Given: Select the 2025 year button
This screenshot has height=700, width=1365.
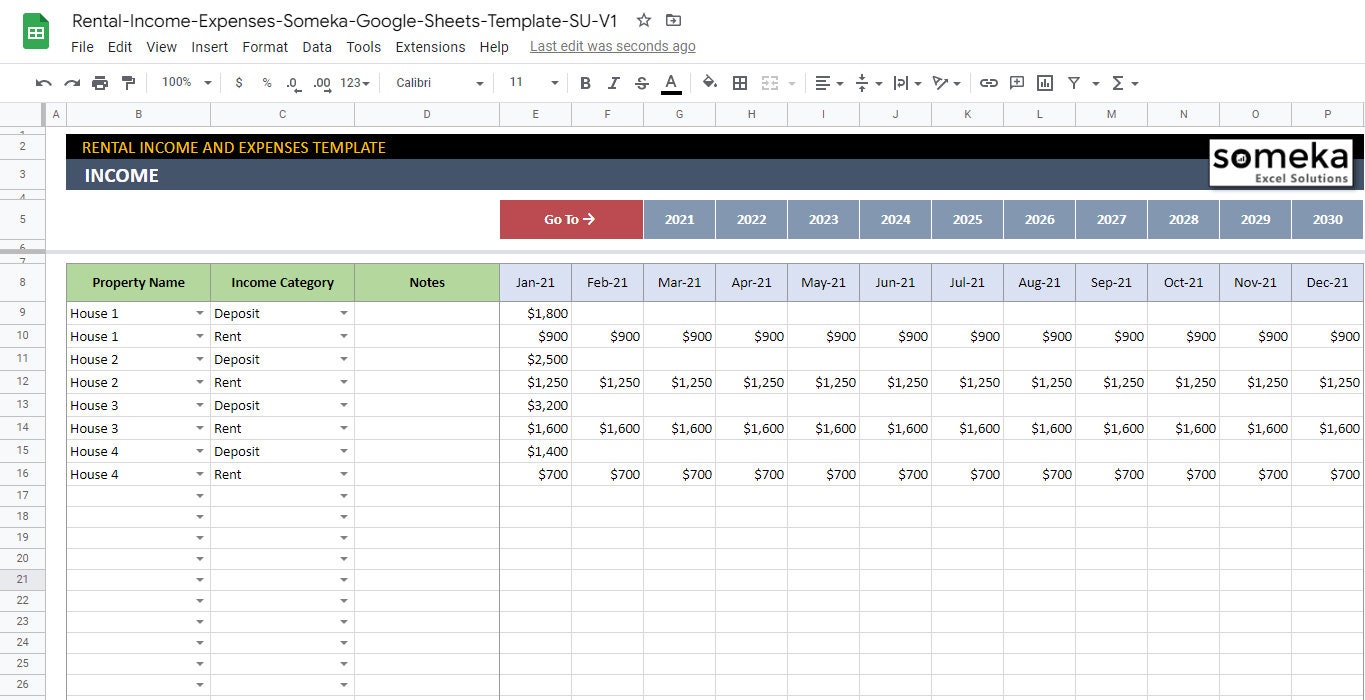Looking at the screenshot, I should [967, 219].
